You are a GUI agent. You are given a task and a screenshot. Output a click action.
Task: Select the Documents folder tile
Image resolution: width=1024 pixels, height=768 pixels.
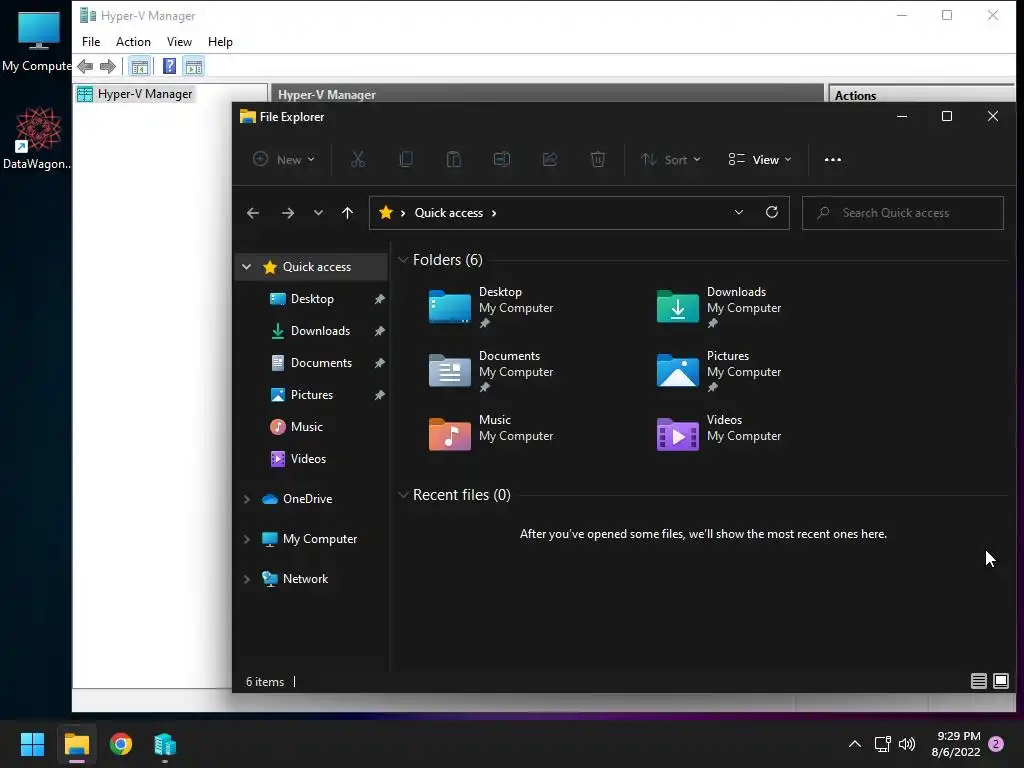491,371
